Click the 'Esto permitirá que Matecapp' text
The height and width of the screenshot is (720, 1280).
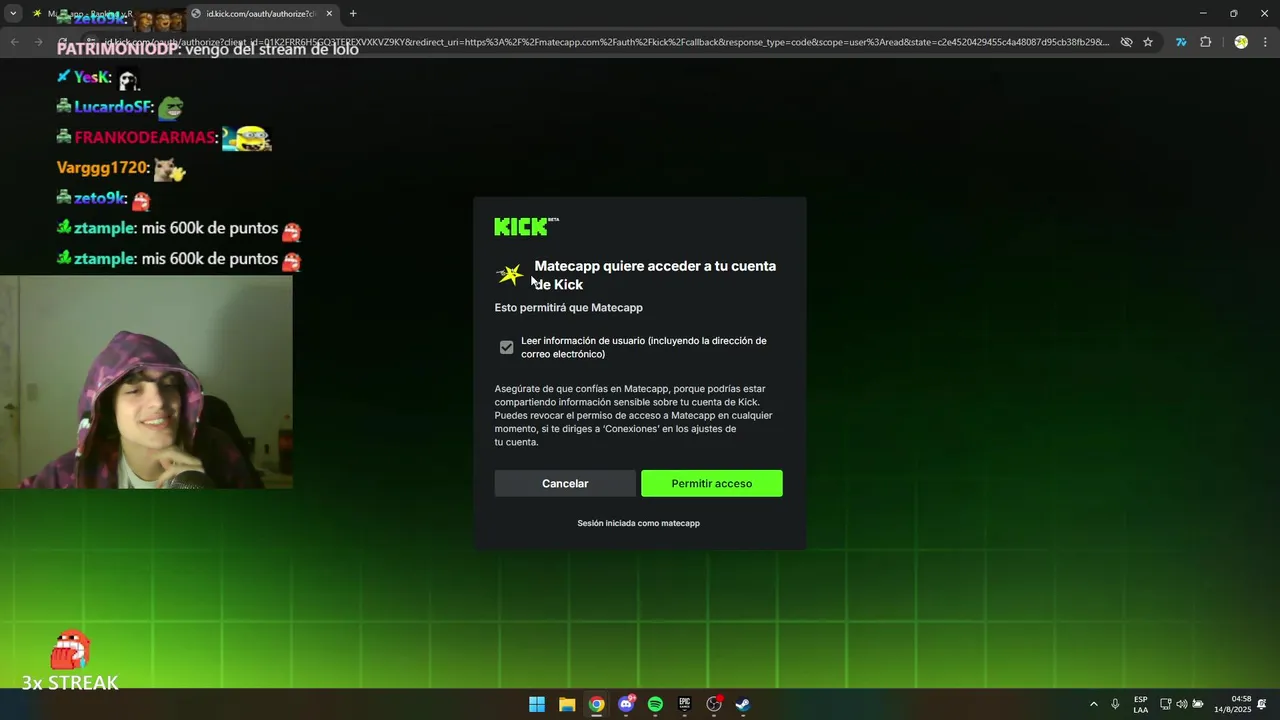tap(568, 308)
